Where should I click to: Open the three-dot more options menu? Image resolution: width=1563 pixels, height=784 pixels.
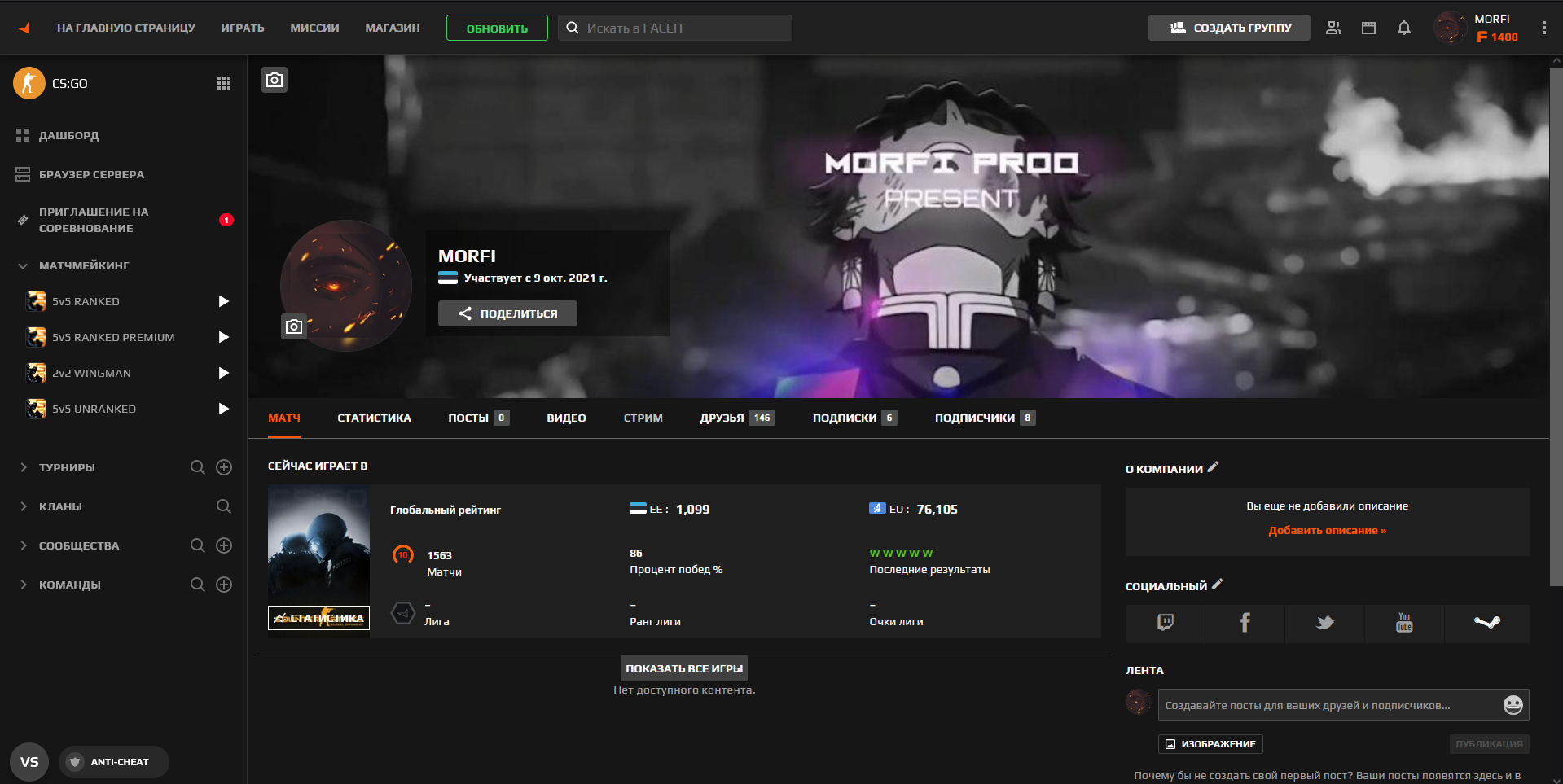coord(1543,28)
